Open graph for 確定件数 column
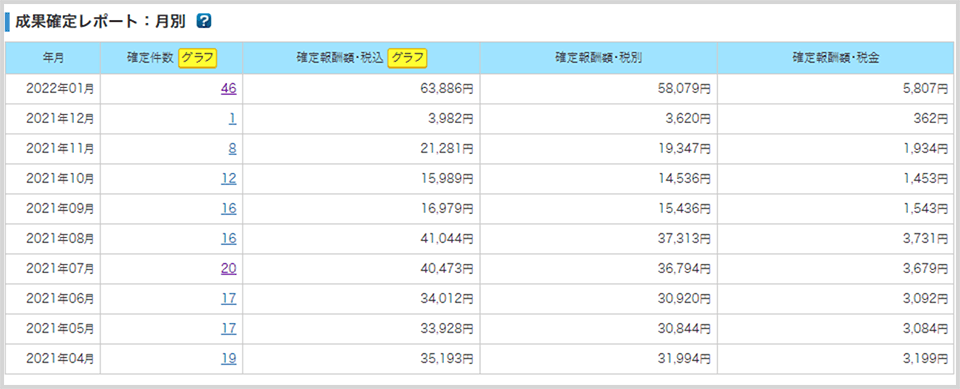Image resolution: width=960 pixels, height=389 pixels. 198,58
